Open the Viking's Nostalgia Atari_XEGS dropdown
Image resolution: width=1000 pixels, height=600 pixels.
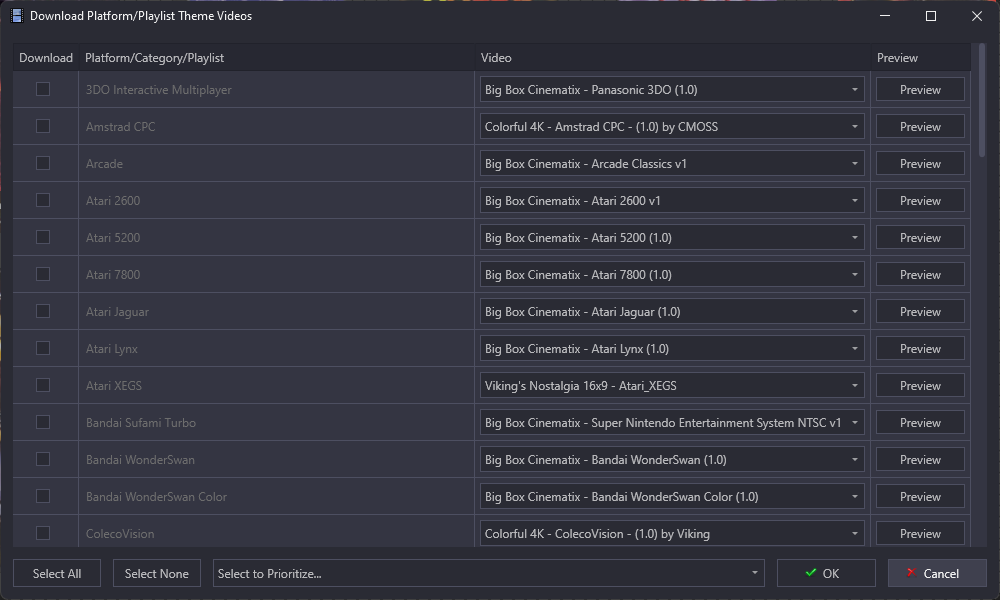tap(672, 385)
